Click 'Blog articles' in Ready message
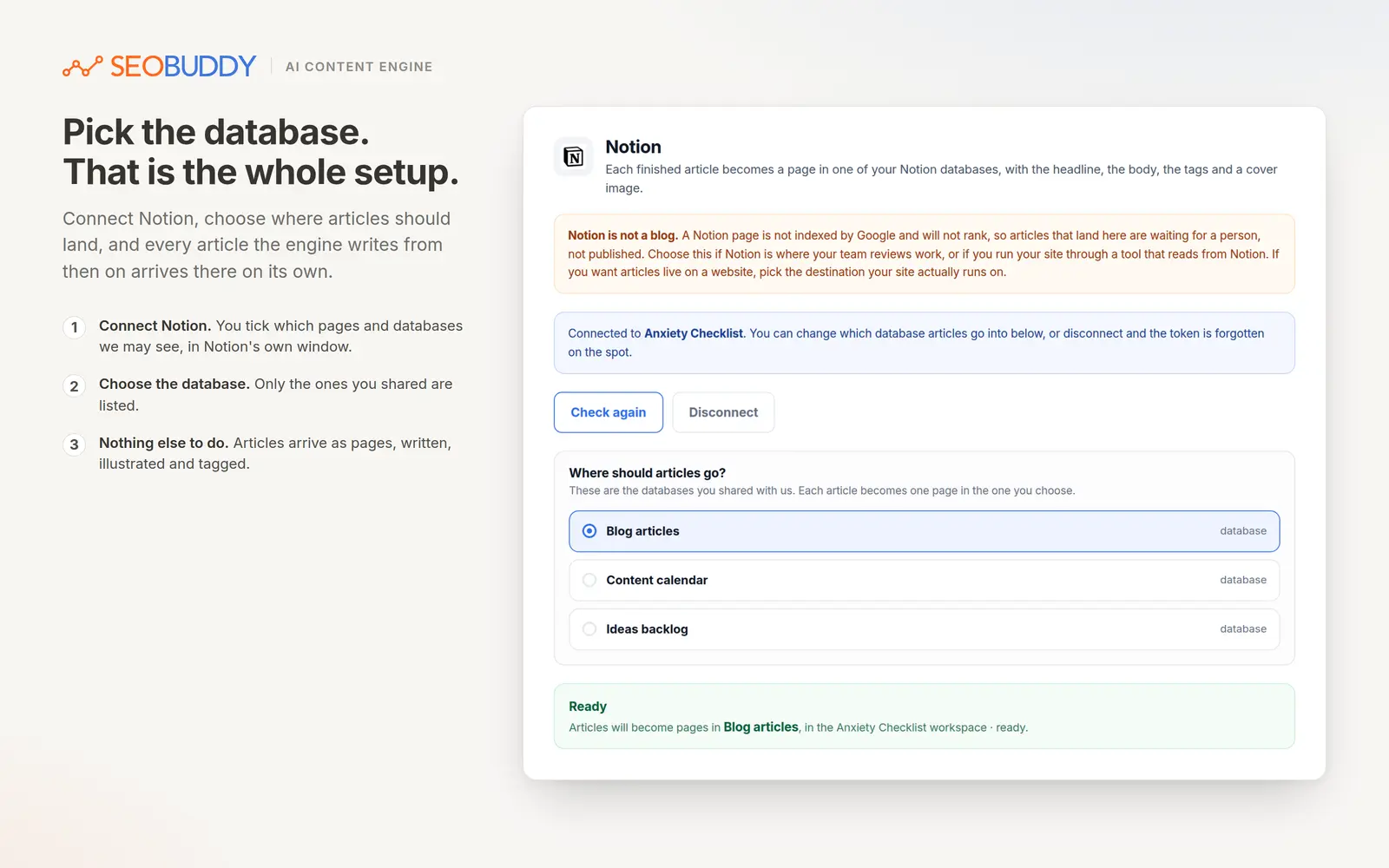The width and height of the screenshot is (1389, 868). (760, 727)
